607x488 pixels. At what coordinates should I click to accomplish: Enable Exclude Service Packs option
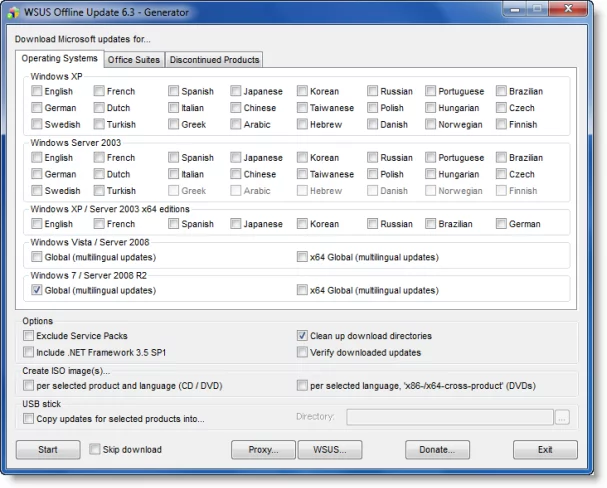coord(28,336)
